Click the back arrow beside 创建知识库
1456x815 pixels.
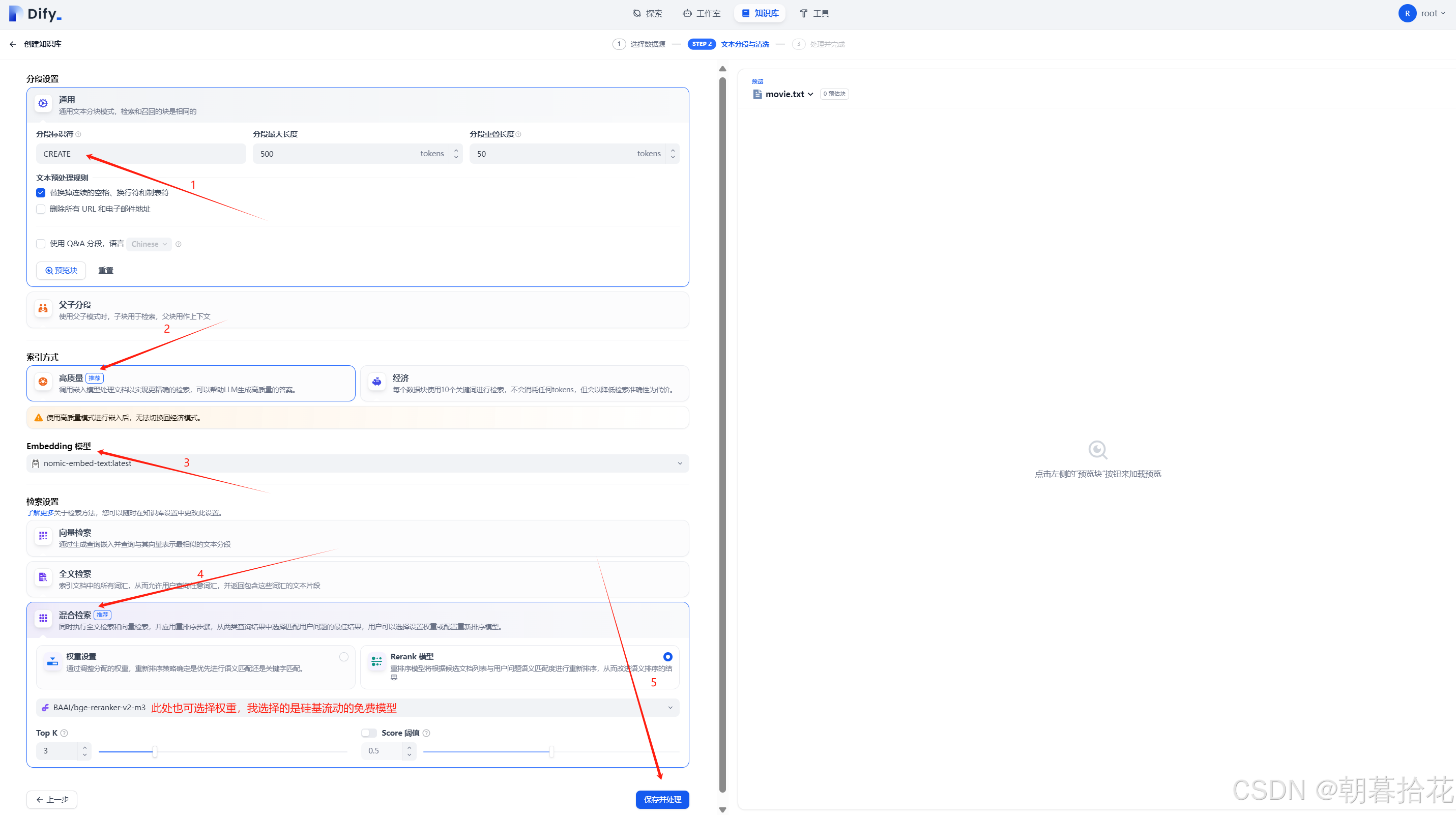click(x=13, y=44)
